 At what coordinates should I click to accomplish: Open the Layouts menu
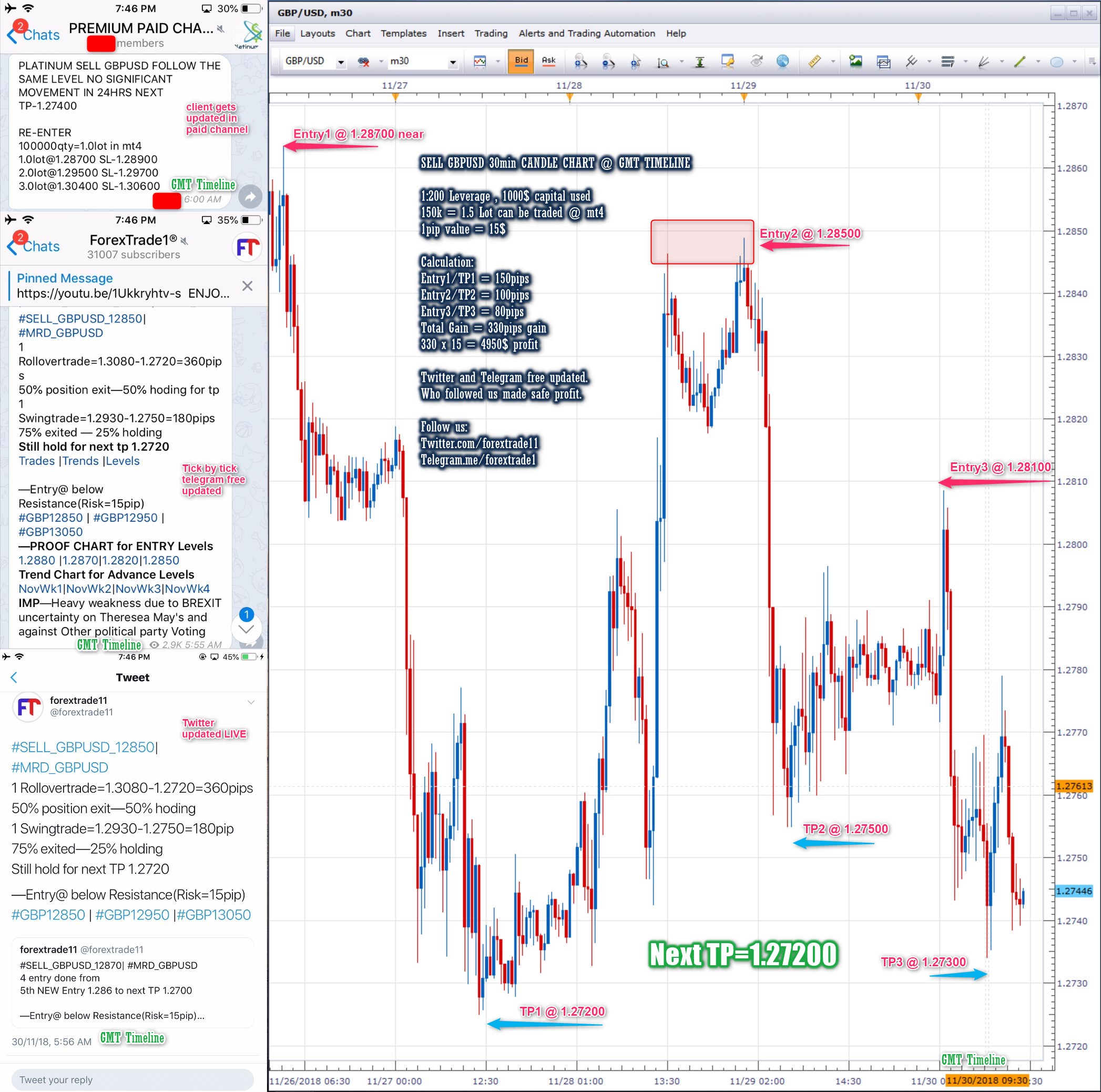point(318,34)
